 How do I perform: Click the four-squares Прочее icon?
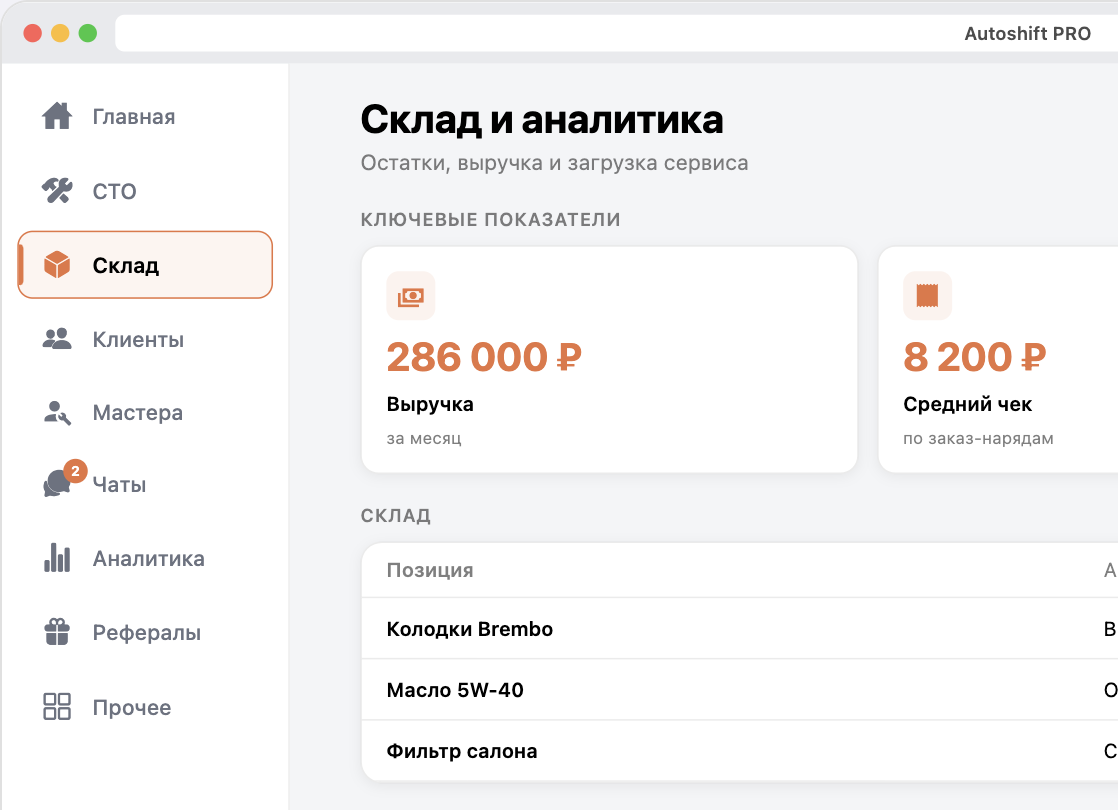[x=57, y=707]
